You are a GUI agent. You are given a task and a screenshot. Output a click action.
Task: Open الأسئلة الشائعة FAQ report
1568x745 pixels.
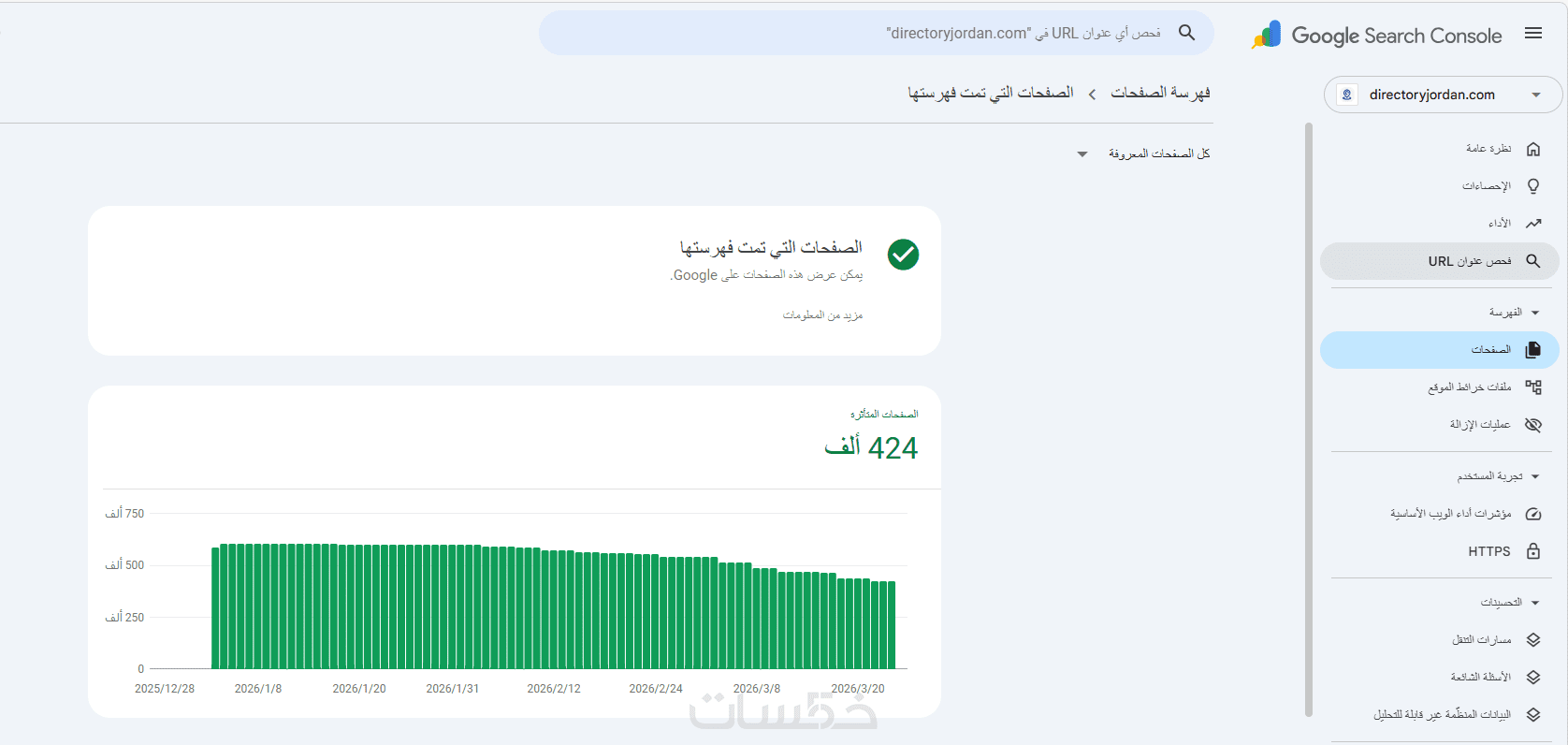tap(1439, 678)
